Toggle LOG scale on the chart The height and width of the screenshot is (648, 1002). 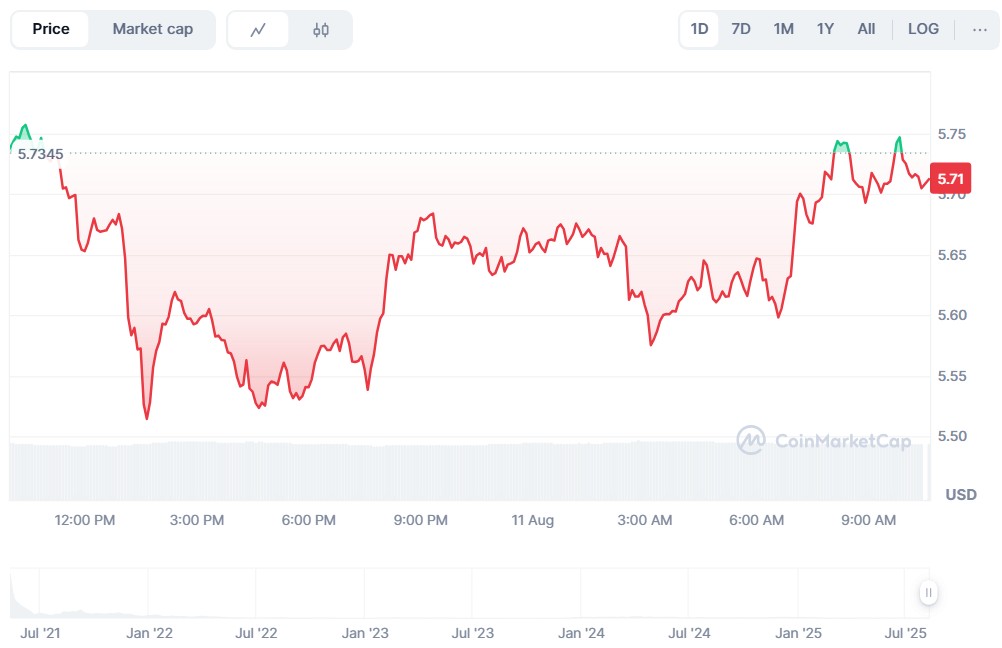[923, 29]
